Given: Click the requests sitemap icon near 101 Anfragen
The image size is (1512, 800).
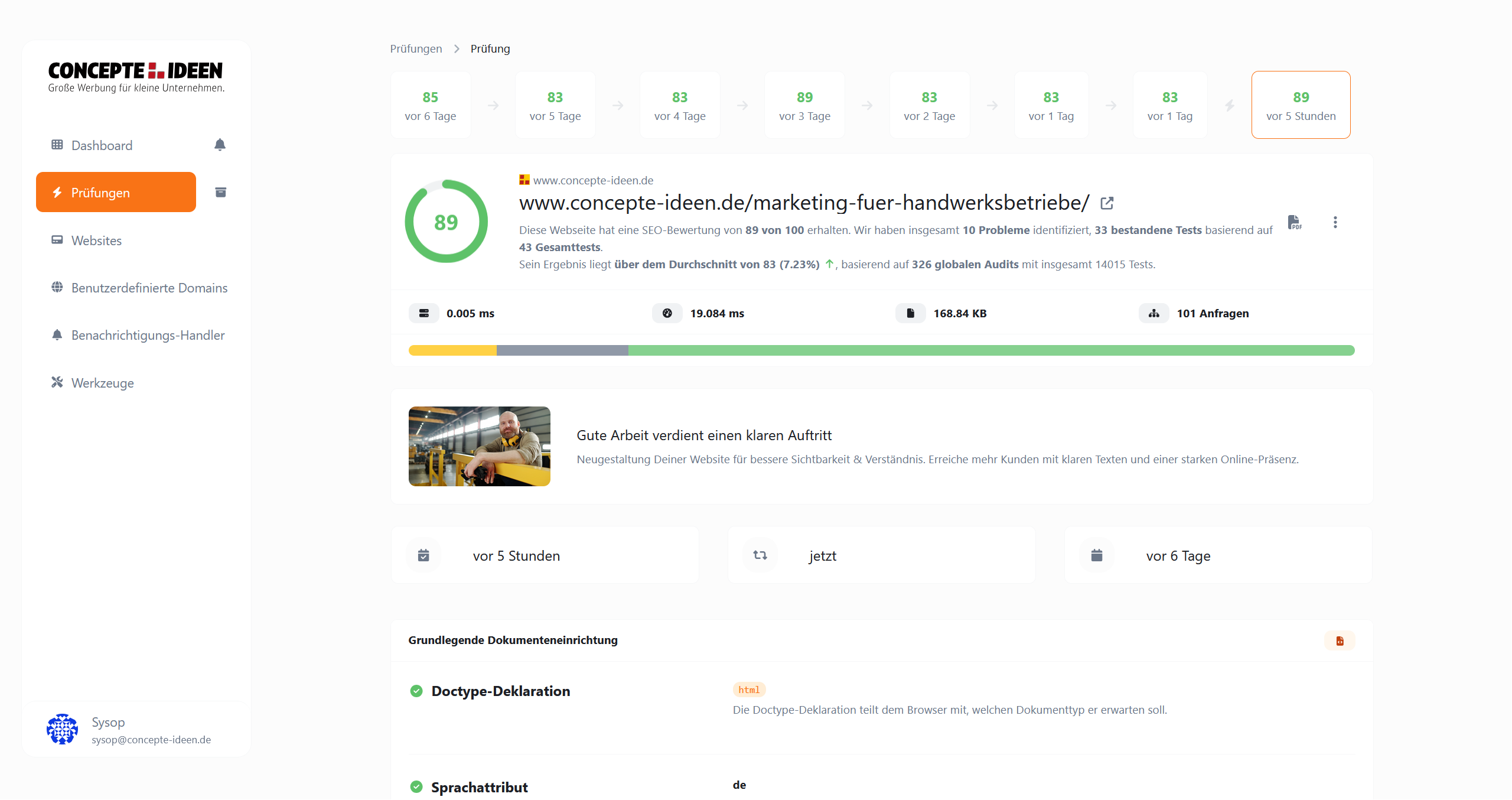Looking at the screenshot, I should coord(1153,313).
